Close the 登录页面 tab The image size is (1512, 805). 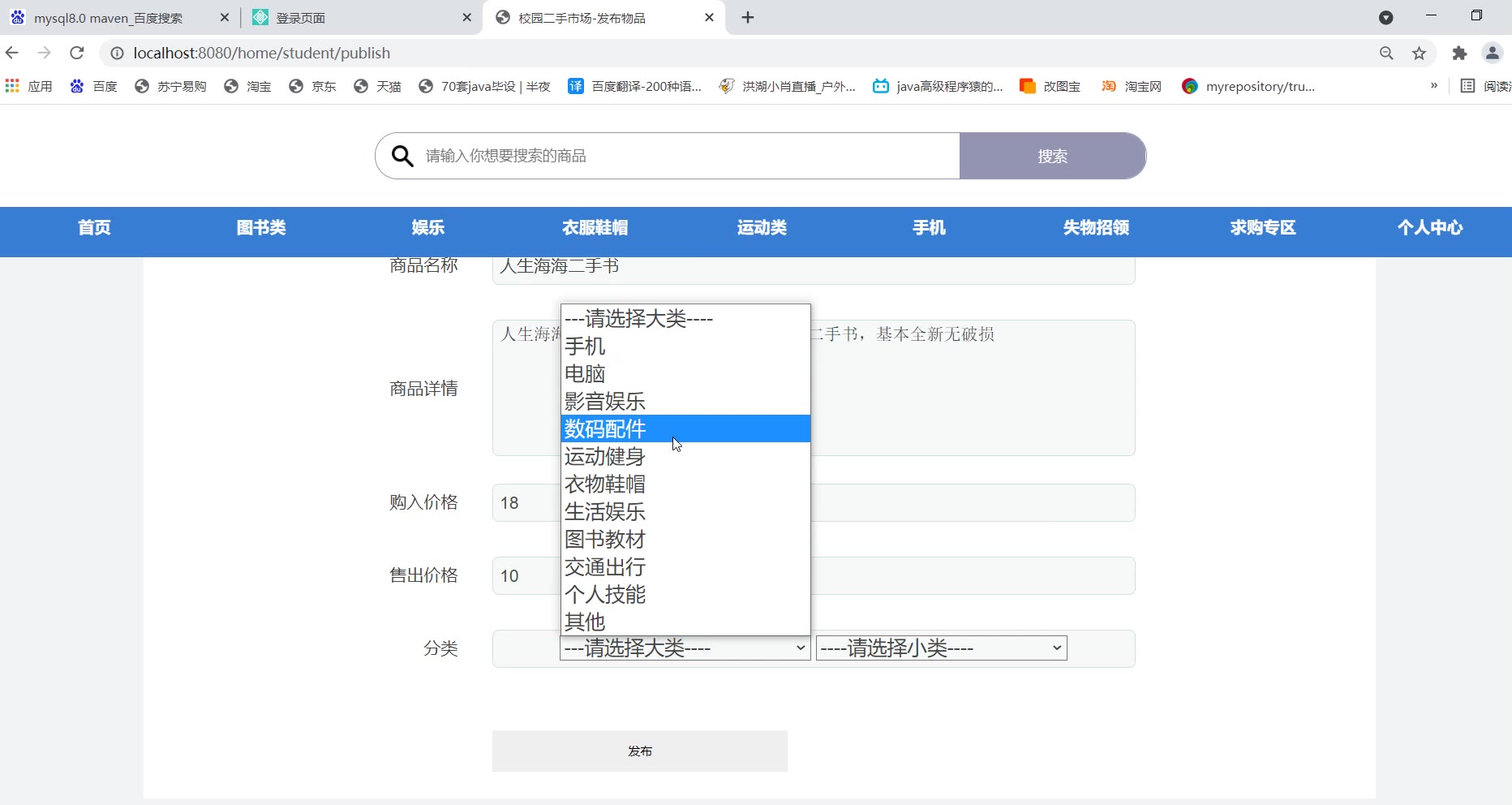[x=466, y=17]
